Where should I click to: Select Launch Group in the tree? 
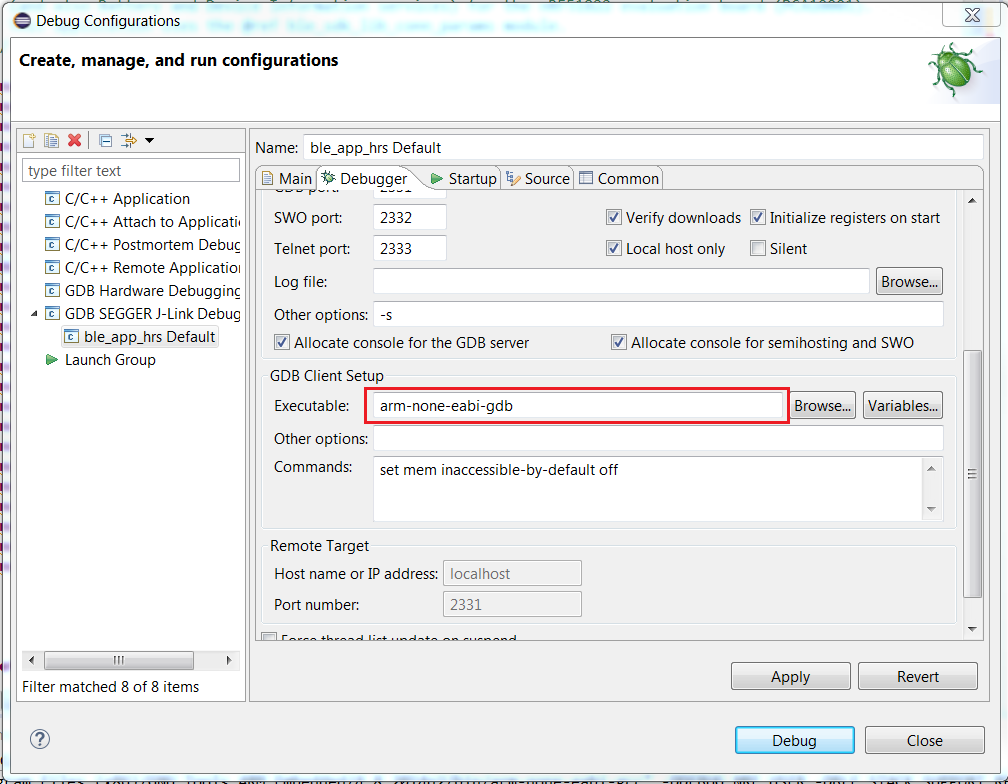pyautogui.click(x=110, y=360)
